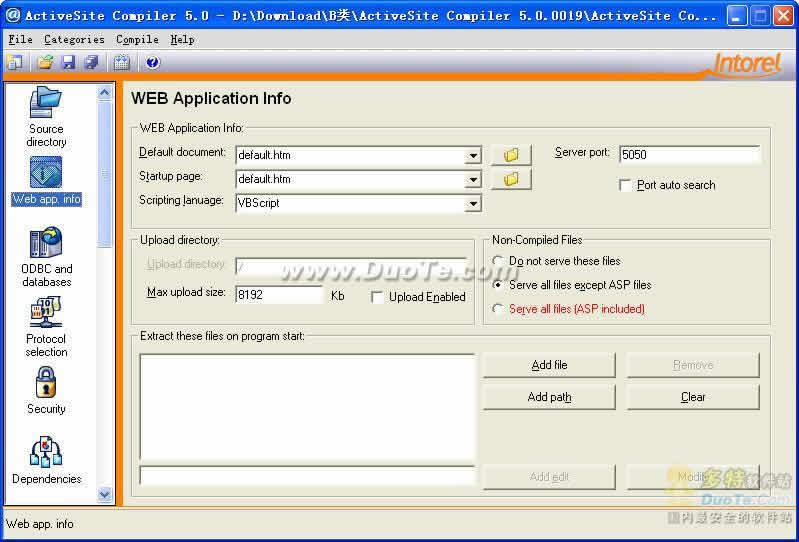Open Help via the question mark icon
Screen dimensions: 799x542
point(152,63)
